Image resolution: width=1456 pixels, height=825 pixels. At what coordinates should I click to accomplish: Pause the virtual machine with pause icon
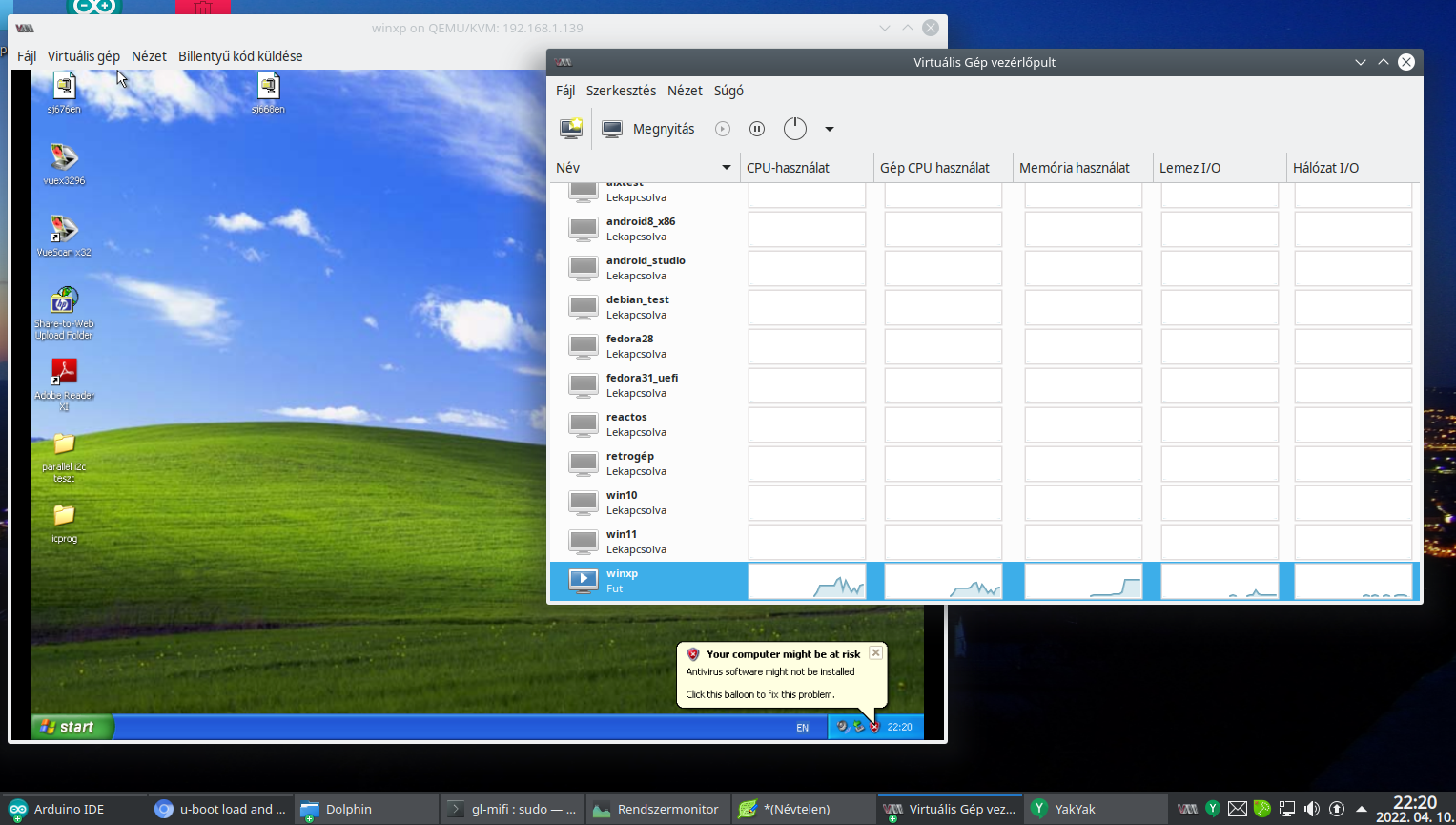click(757, 129)
